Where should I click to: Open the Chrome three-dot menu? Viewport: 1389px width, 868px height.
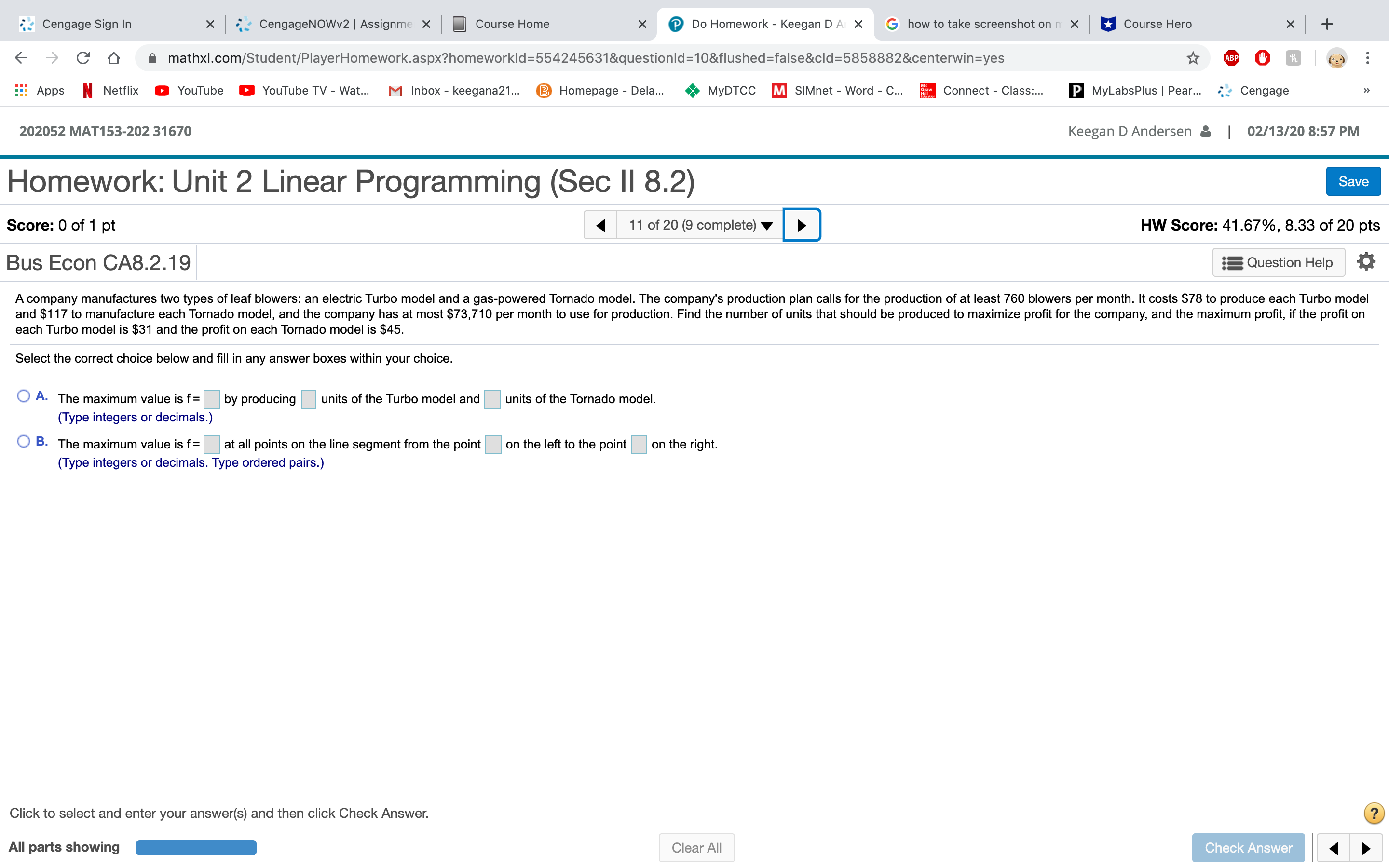tap(1368, 58)
